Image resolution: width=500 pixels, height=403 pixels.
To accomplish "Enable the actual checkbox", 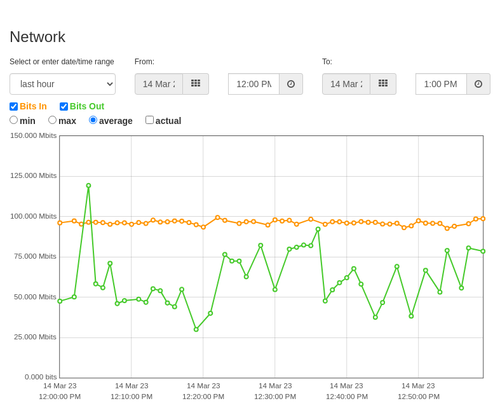I will tap(149, 120).
